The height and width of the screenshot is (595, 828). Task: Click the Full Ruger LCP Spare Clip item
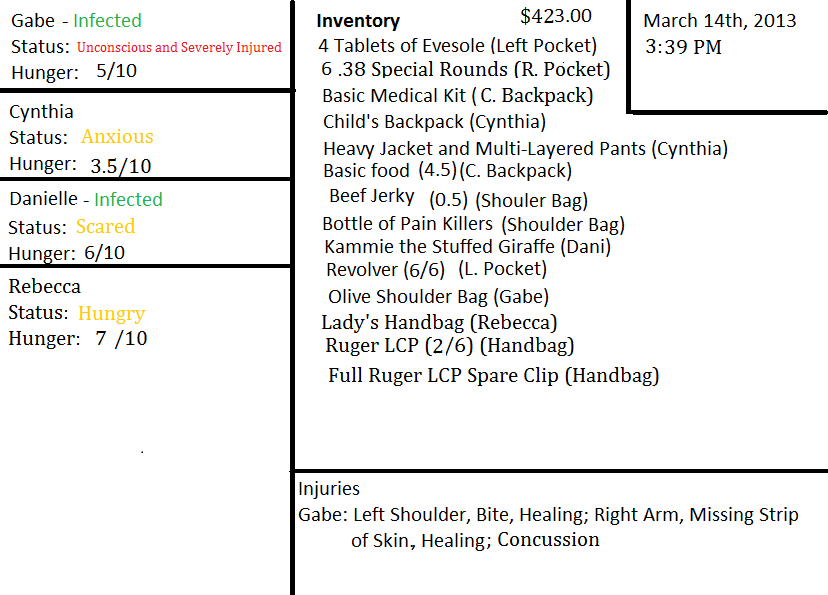[x=493, y=376]
